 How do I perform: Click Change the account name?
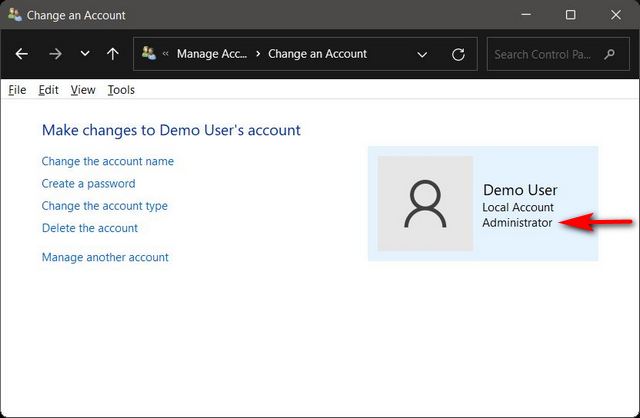[107, 161]
